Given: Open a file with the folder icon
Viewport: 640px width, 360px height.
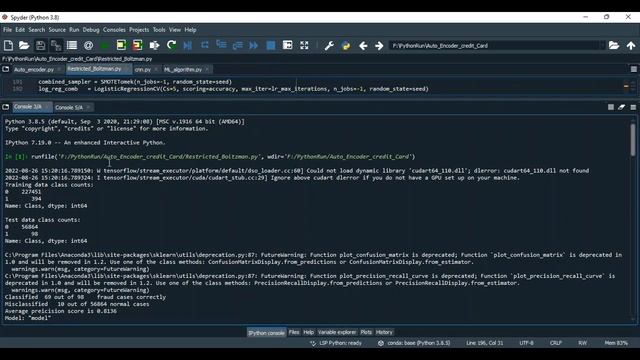Looking at the screenshot, I should 24,45.
